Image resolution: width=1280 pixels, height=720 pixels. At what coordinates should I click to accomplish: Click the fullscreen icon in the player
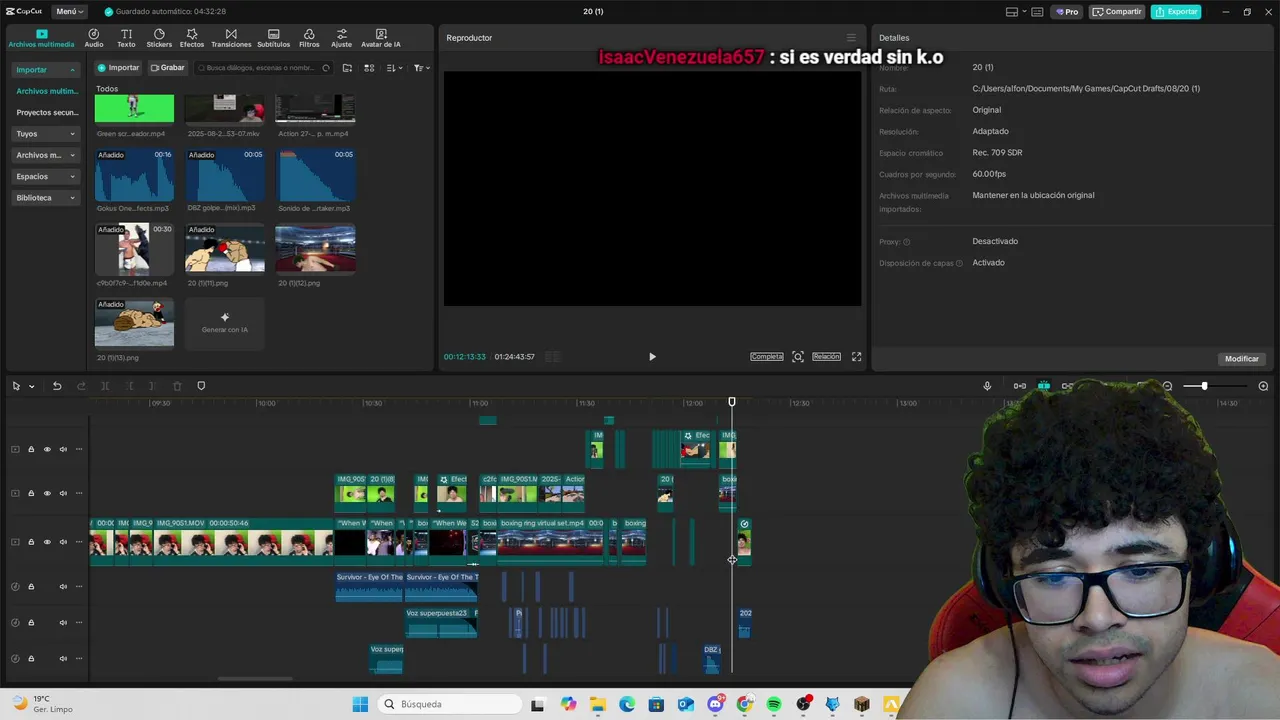[856, 357]
